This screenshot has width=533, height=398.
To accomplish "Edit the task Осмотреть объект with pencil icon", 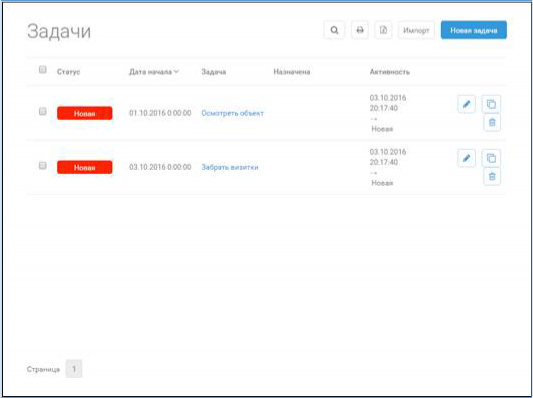I will click(466, 104).
